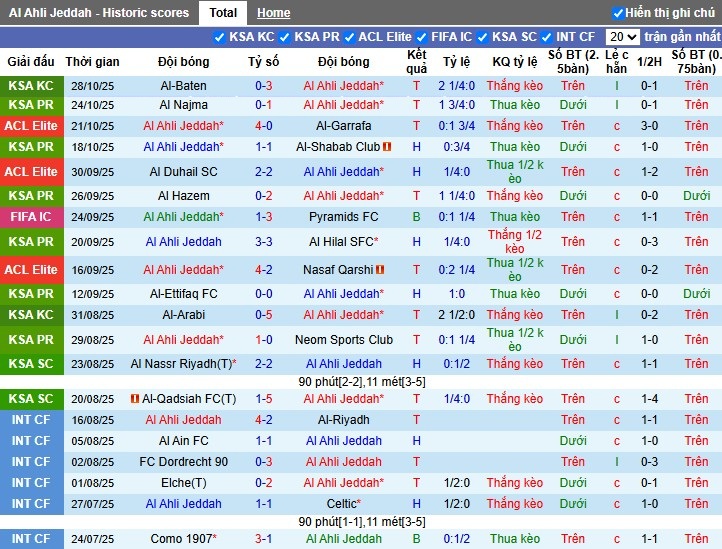The image size is (722, 549).
Task: Open the 4-0 score against Al-Garrafa
Action: coord(264,126)
